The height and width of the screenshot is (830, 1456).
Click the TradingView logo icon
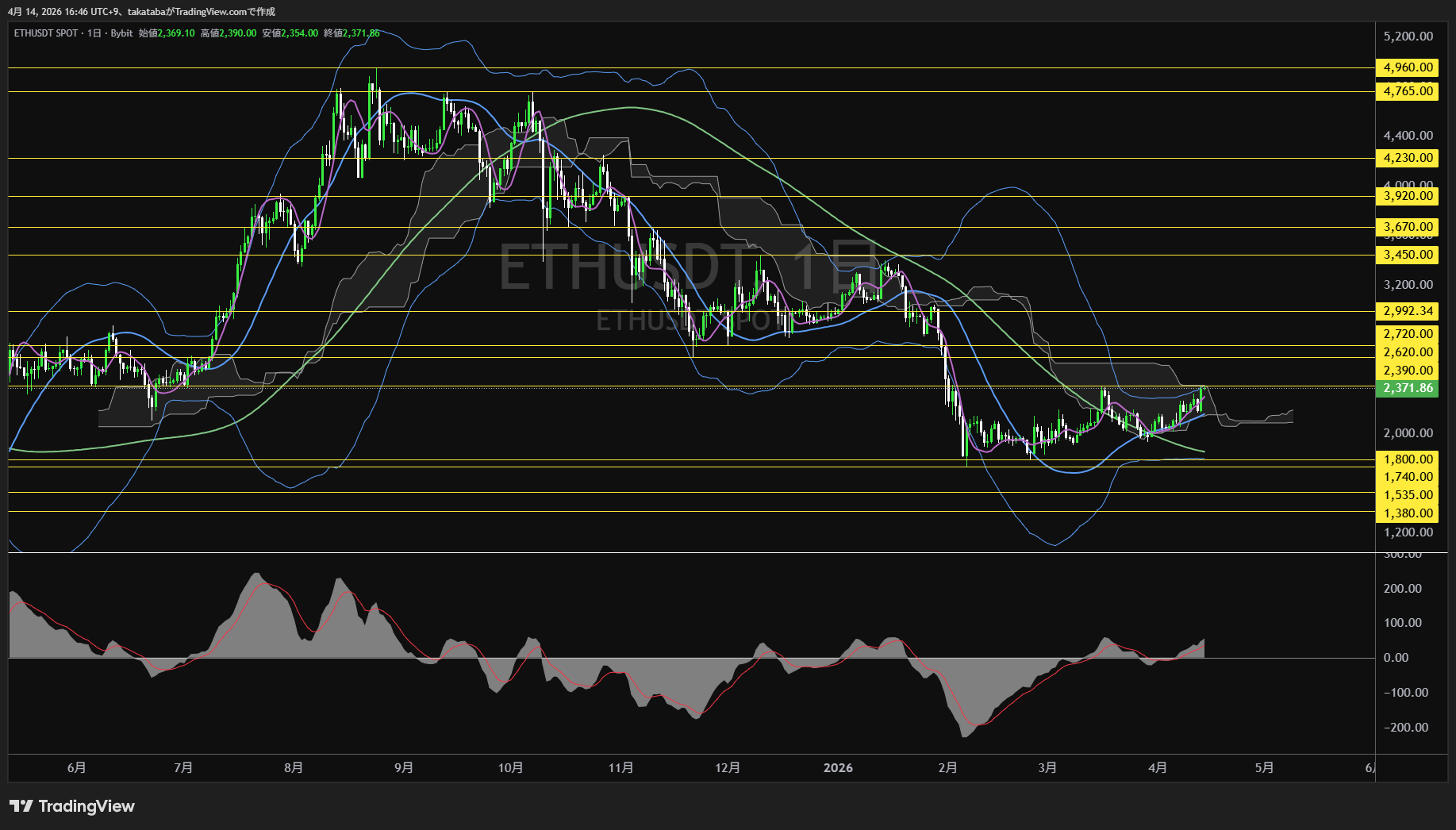click(21, 806)
